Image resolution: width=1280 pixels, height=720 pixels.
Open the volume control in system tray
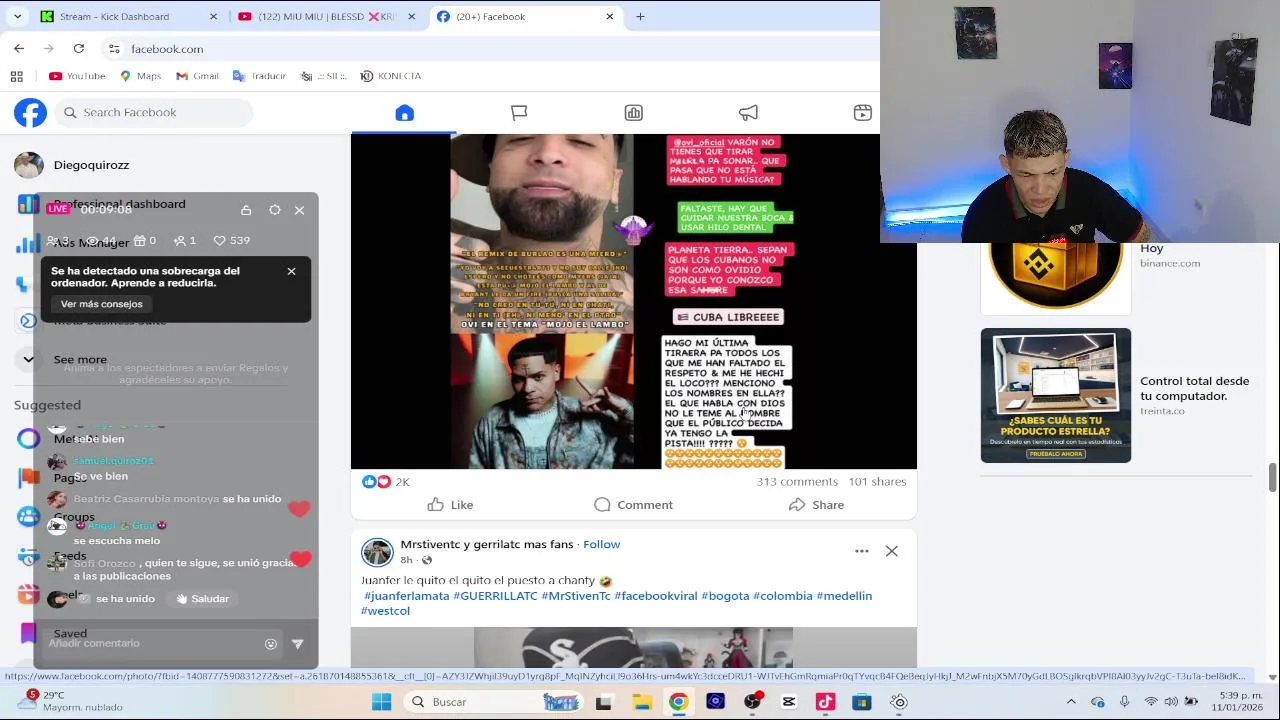[x=1170, y=702]
